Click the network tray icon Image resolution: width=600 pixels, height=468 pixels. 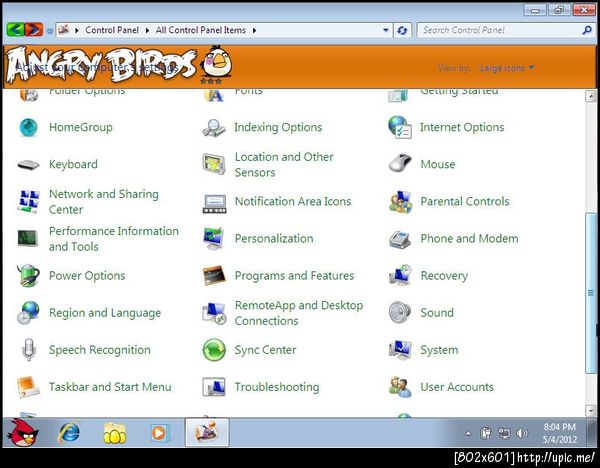tap(504, 433)
